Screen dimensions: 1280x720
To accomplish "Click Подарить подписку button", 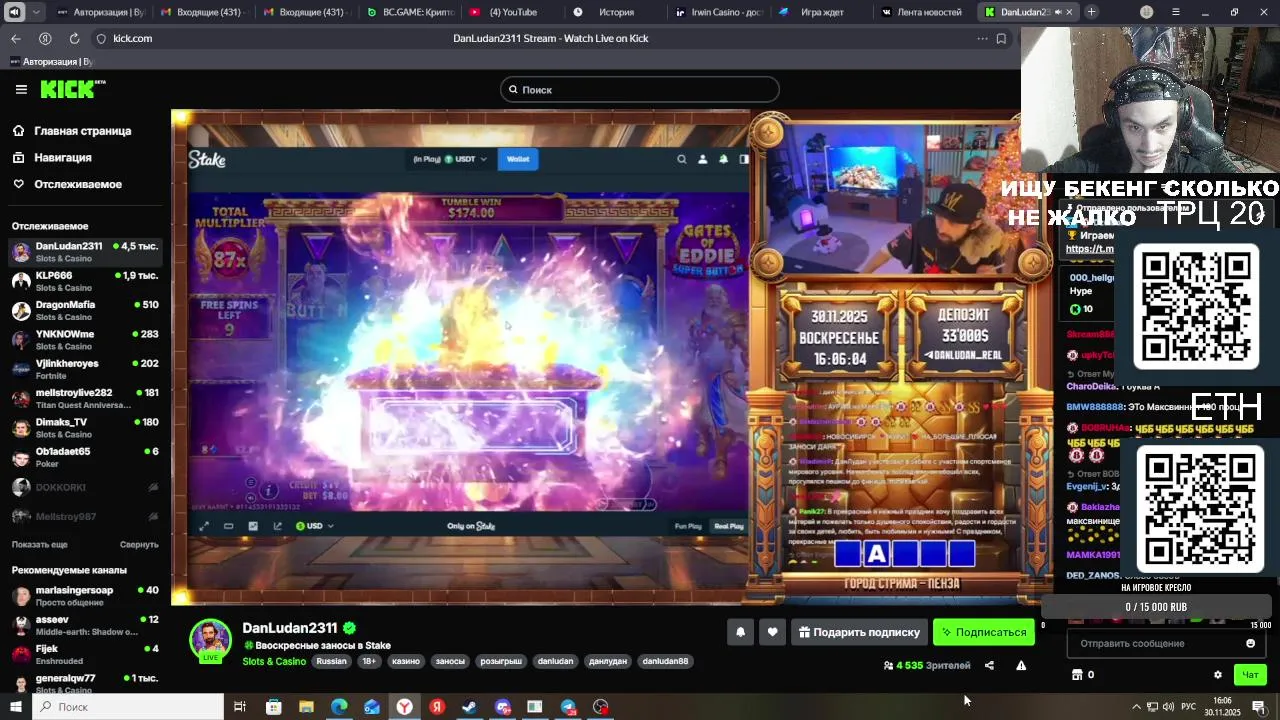I will click(859, 632).
